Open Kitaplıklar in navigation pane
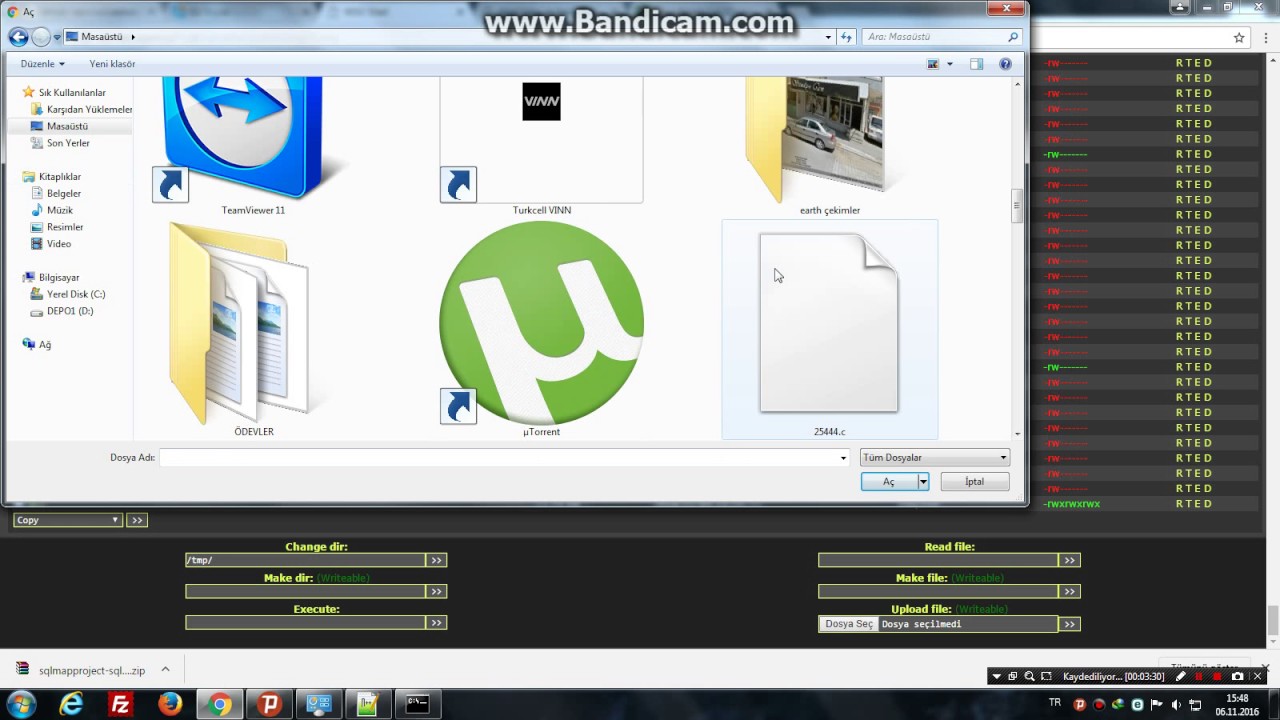 coord(60,176)
